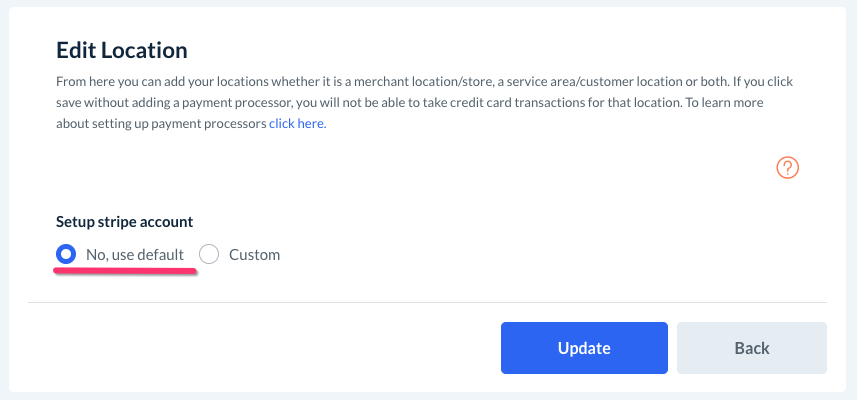Image resolution: width=857 pixels, height=400 pixels.
Task: Click the orange question mark help icon
Action: 788,168
